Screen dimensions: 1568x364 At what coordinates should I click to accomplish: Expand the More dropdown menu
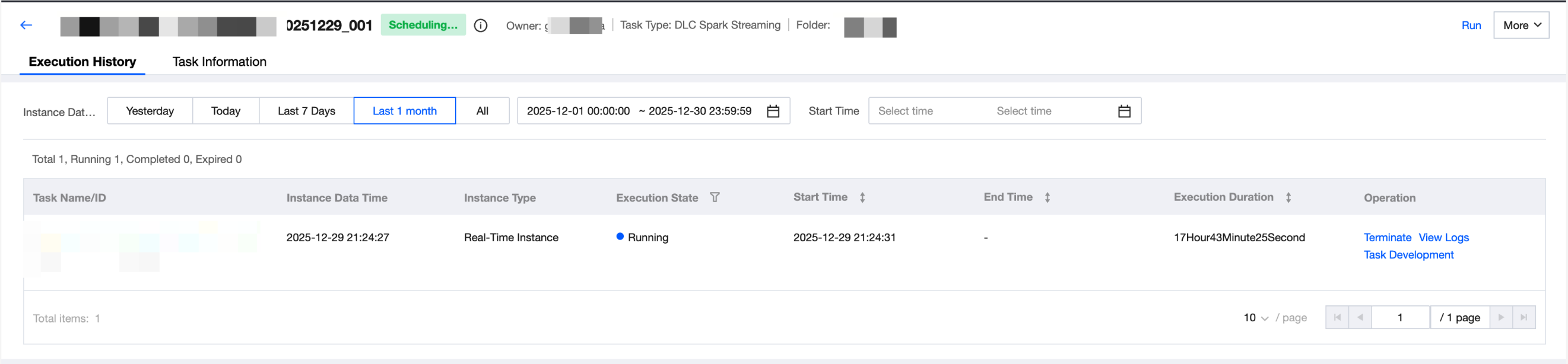pyautogui.click(x=1521, y=25)
